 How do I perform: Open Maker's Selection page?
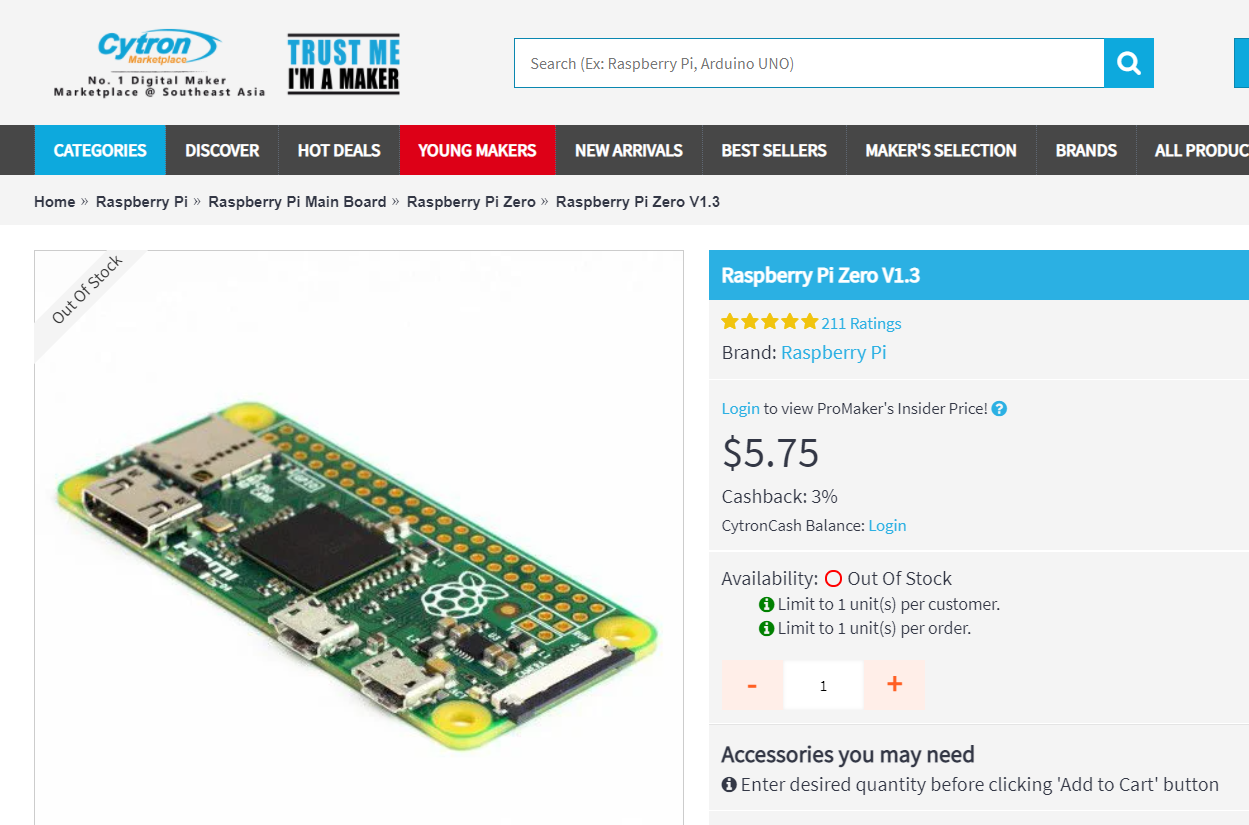(x=941, y=150)
